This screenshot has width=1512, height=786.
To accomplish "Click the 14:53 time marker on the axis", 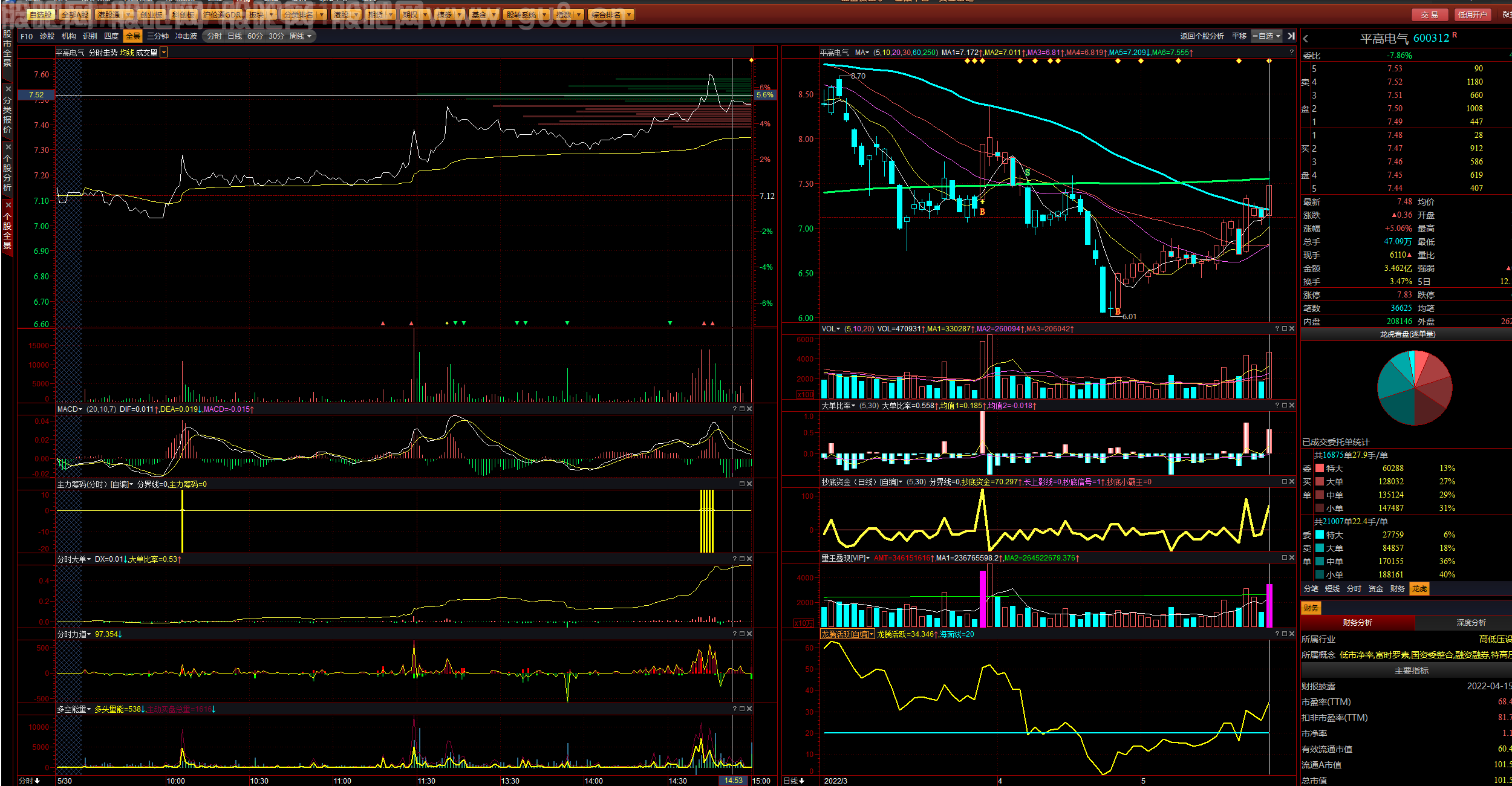I will (x=733, y=781).
